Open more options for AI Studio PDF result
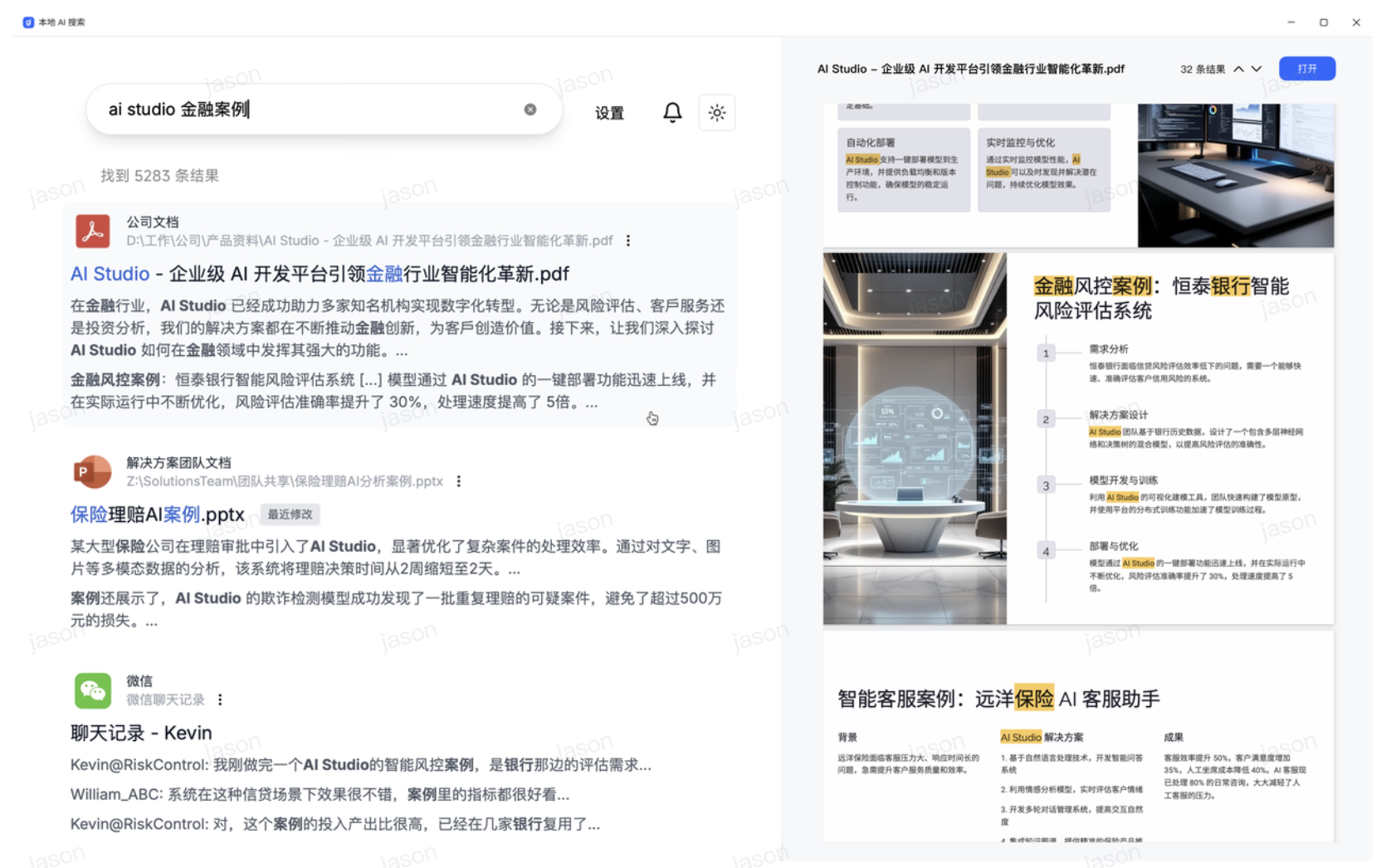 coord(628,241)
